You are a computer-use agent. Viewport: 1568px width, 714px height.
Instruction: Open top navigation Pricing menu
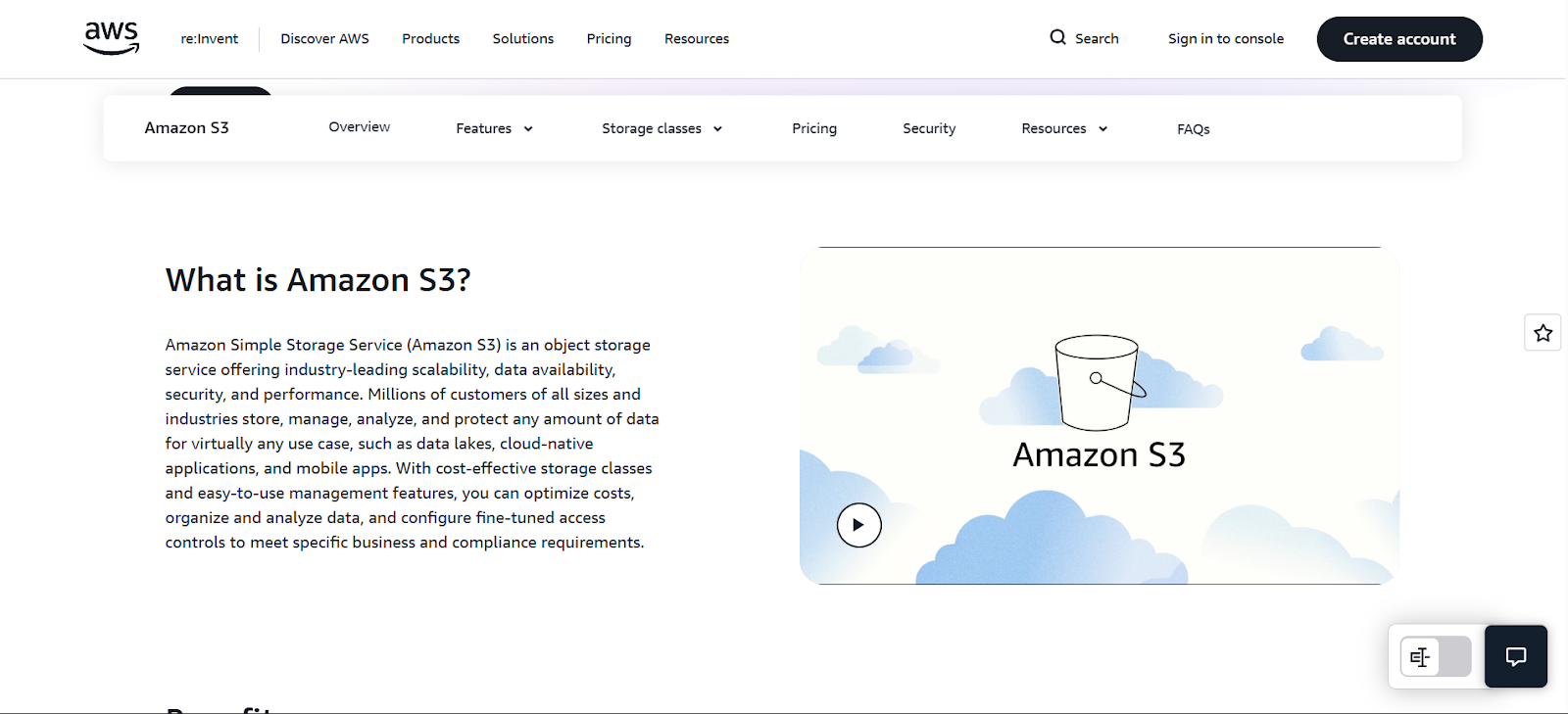coord(610,39)
